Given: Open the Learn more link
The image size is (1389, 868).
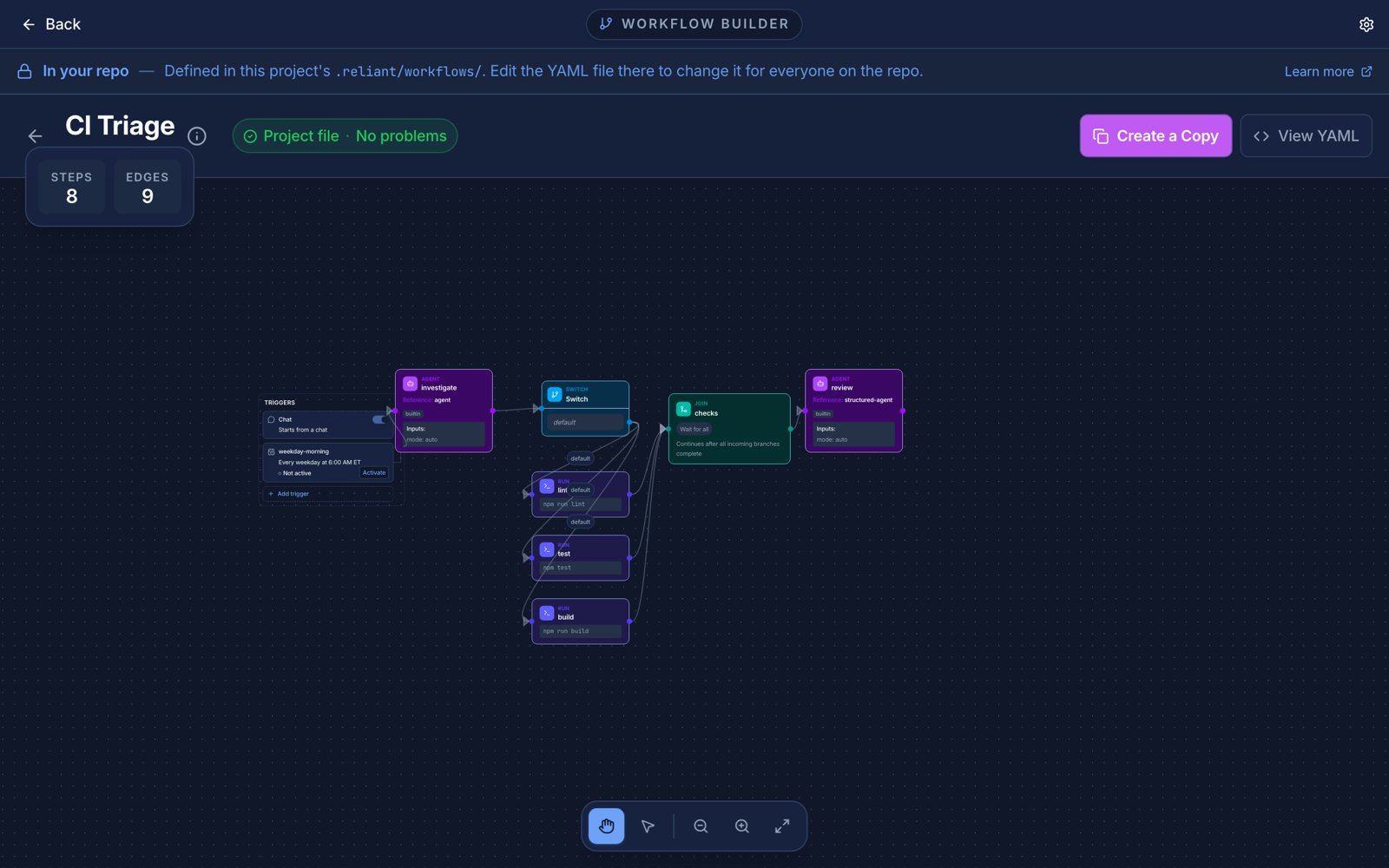Looking at the screenshot, I should [x=1328, y=71].
